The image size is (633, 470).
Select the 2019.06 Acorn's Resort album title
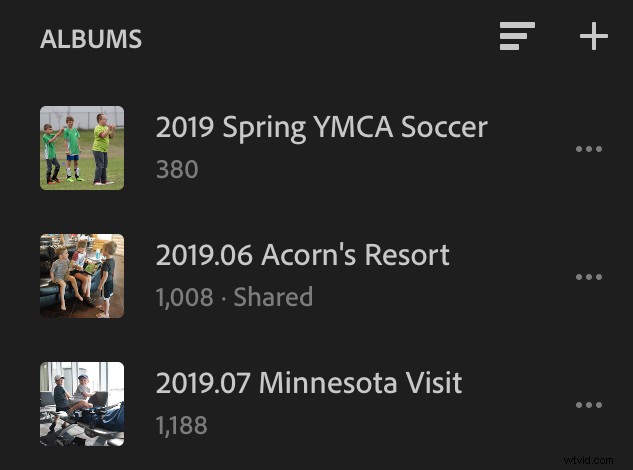302,255
